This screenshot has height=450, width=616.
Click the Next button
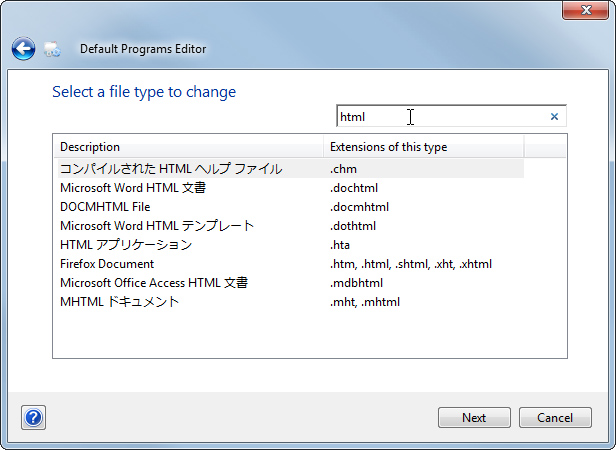[x=474, y=418]
